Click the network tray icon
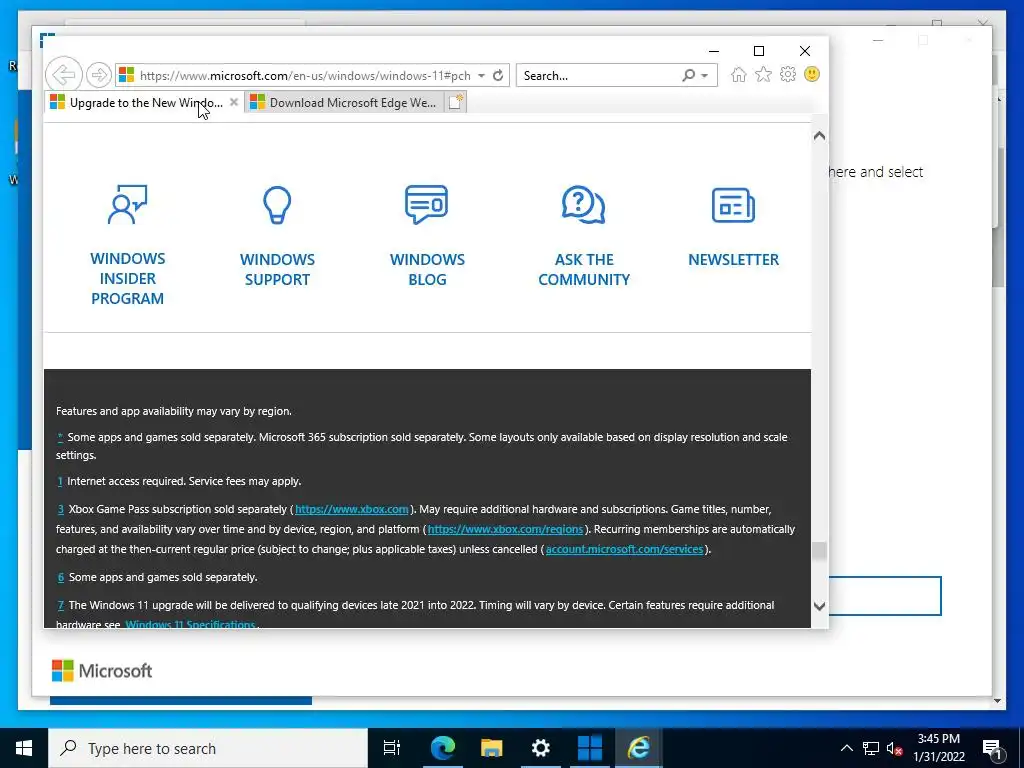This screenshot has height=768, width=1024. click(871, 748)
